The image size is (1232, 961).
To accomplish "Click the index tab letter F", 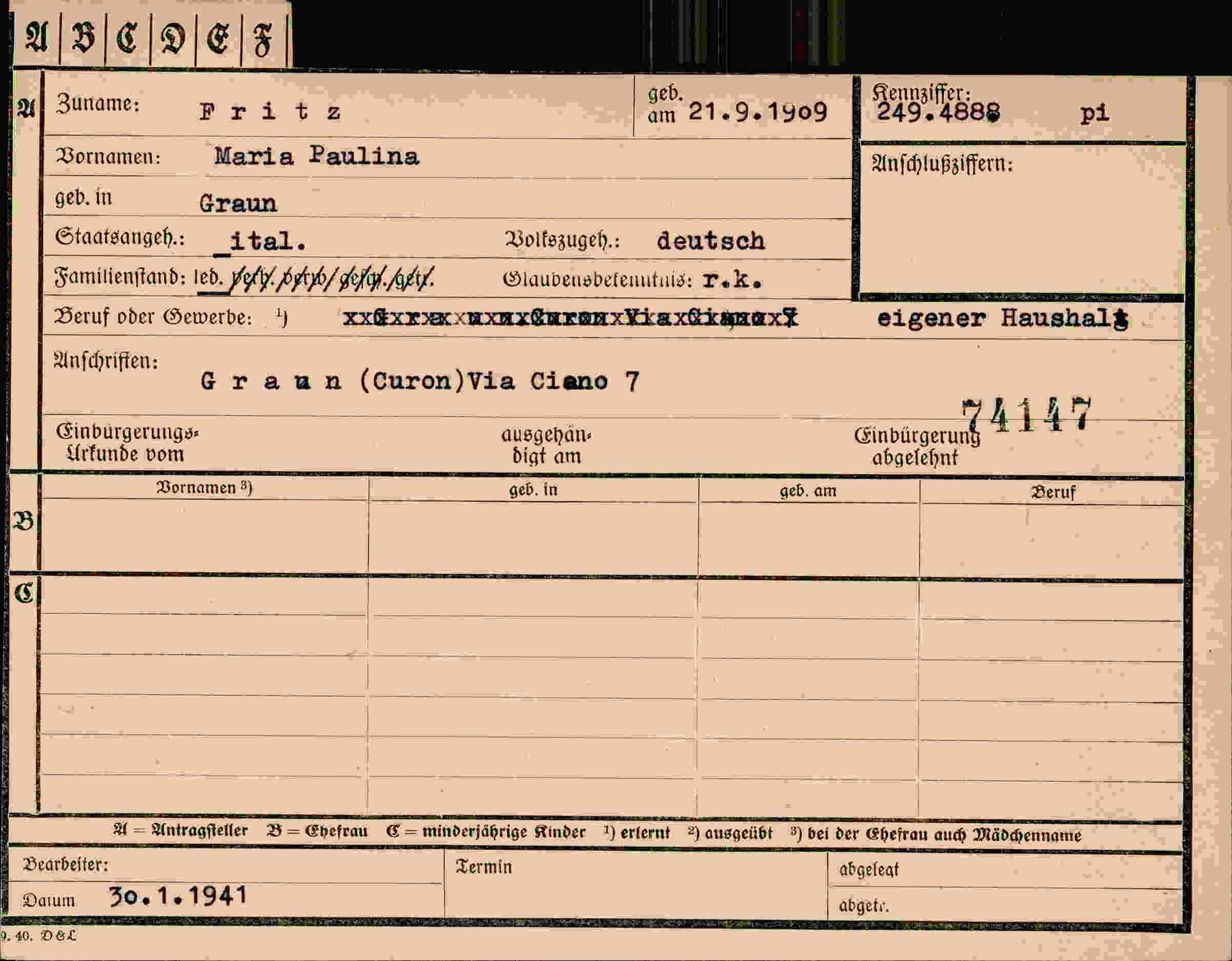I will pyautogui.click(x=263, y=41).
